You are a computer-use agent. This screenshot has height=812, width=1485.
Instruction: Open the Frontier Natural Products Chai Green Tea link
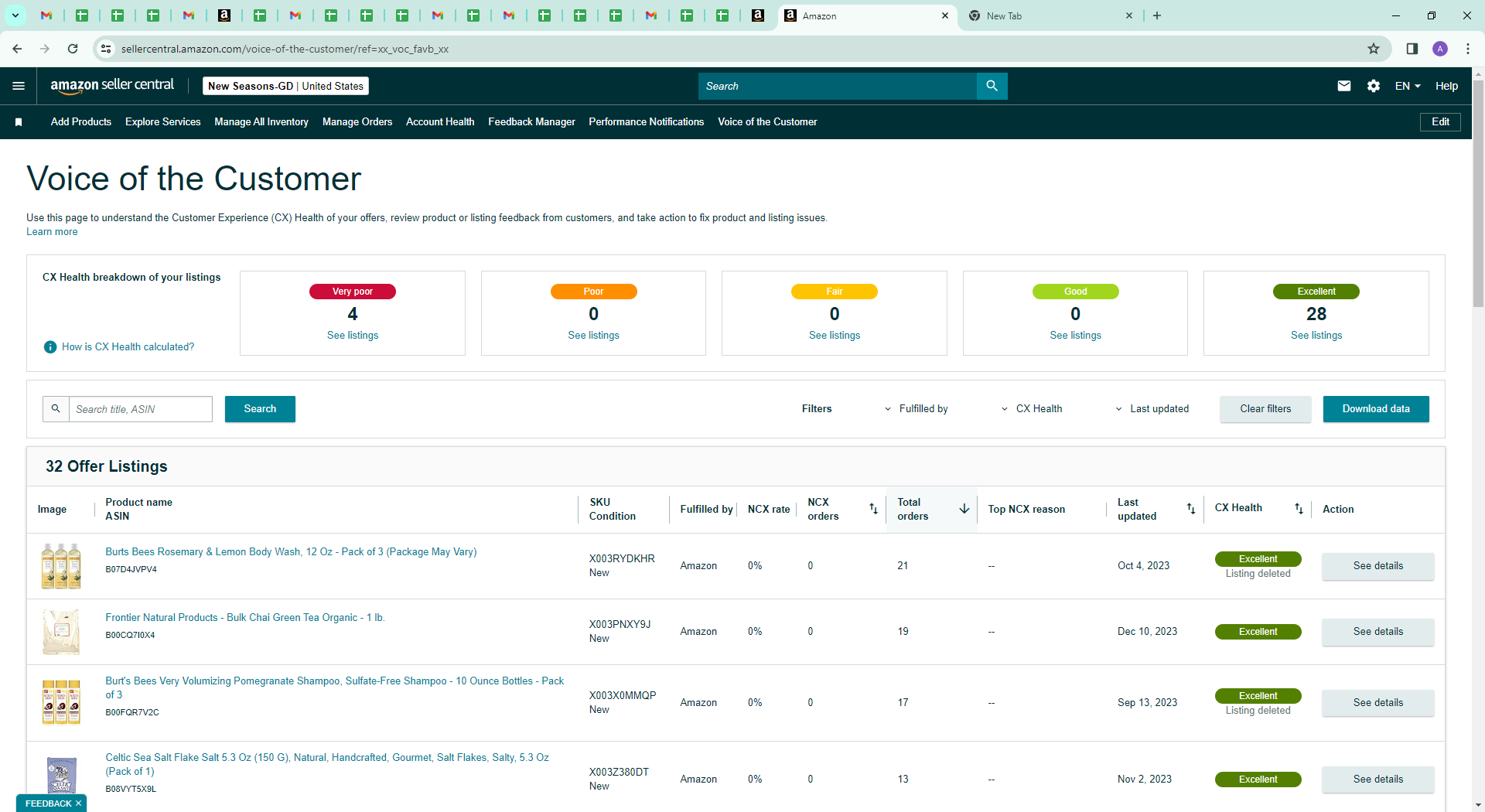(x=245, y=618)
